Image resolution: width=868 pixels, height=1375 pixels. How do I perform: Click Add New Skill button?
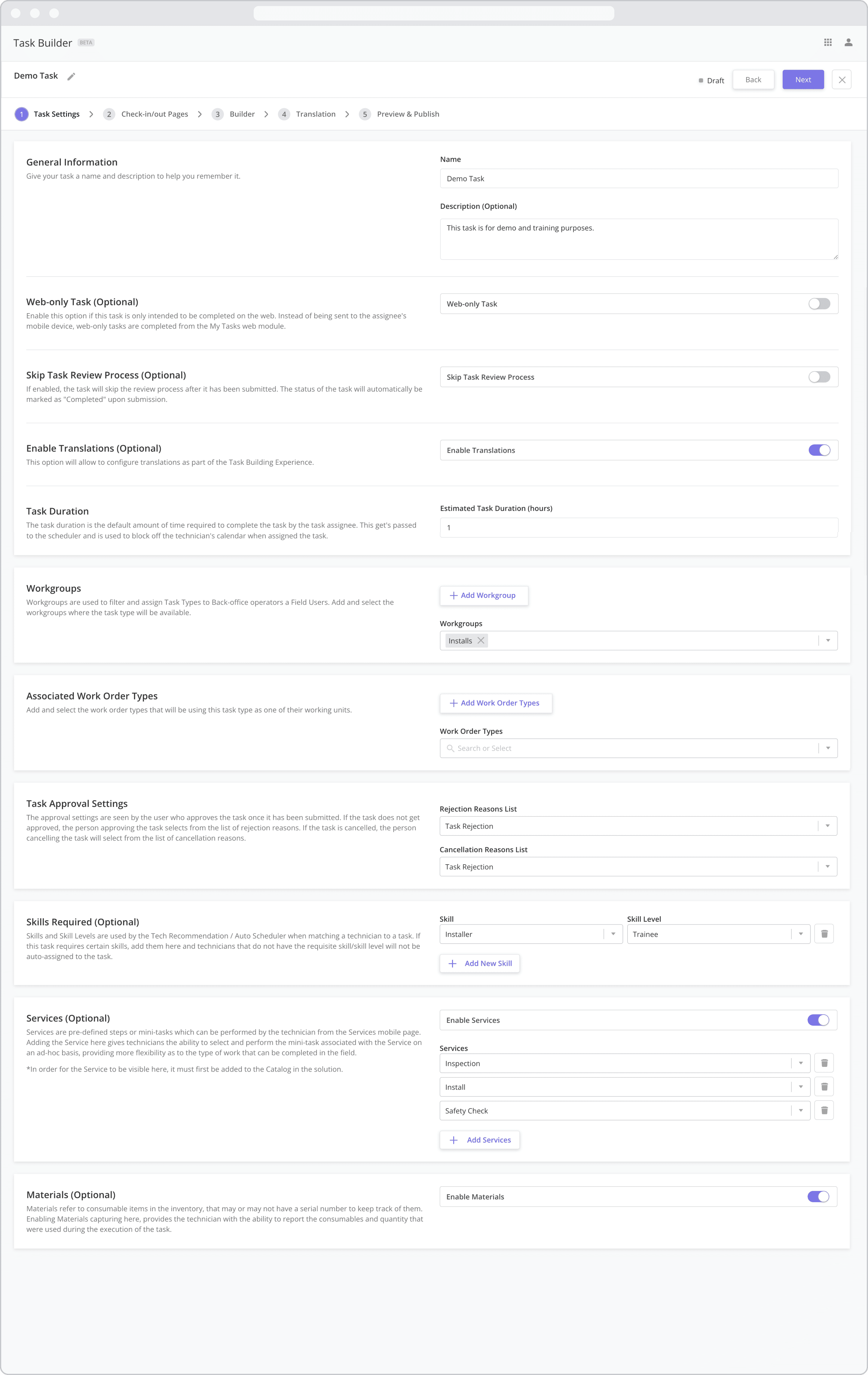[480, 963]
